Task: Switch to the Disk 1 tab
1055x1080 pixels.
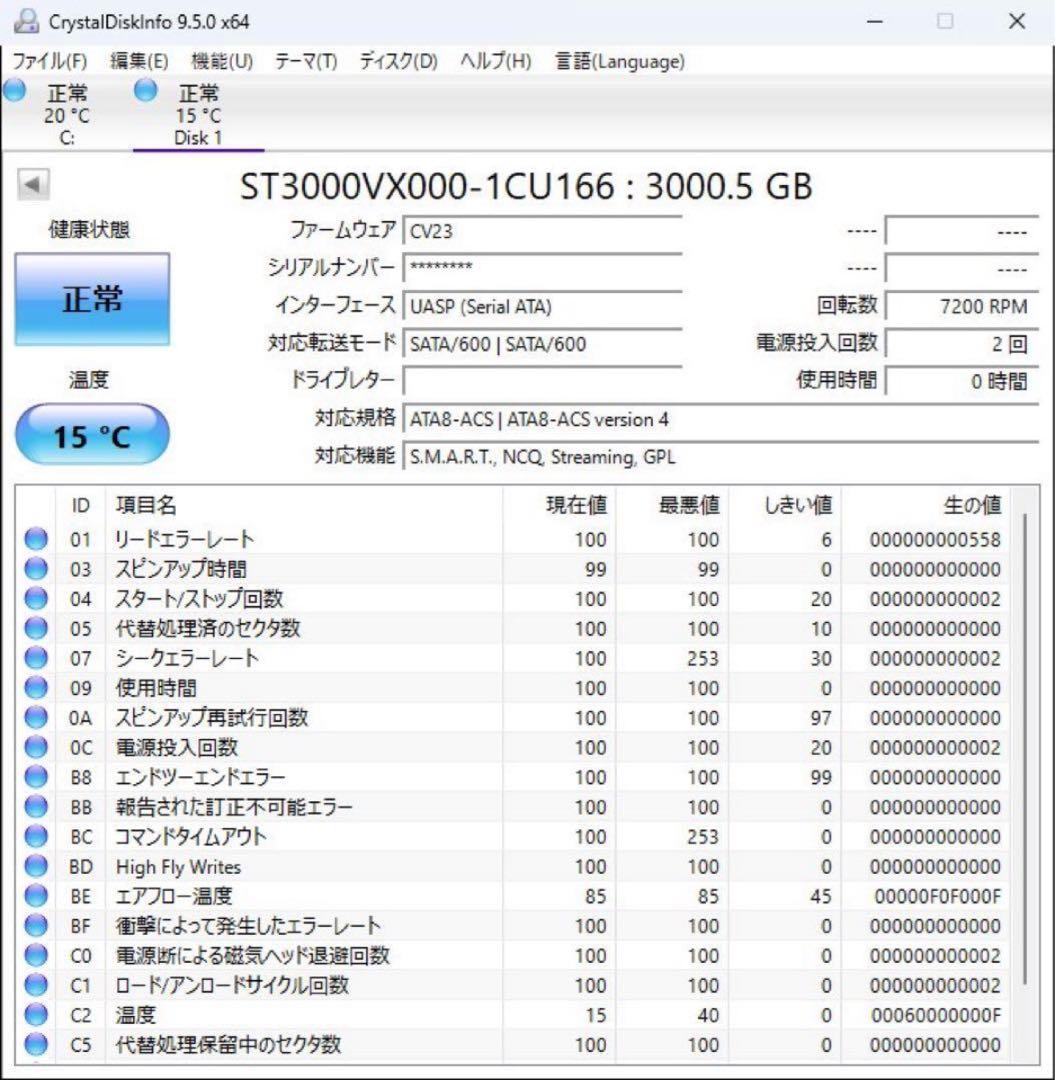Action: [198, 115]
